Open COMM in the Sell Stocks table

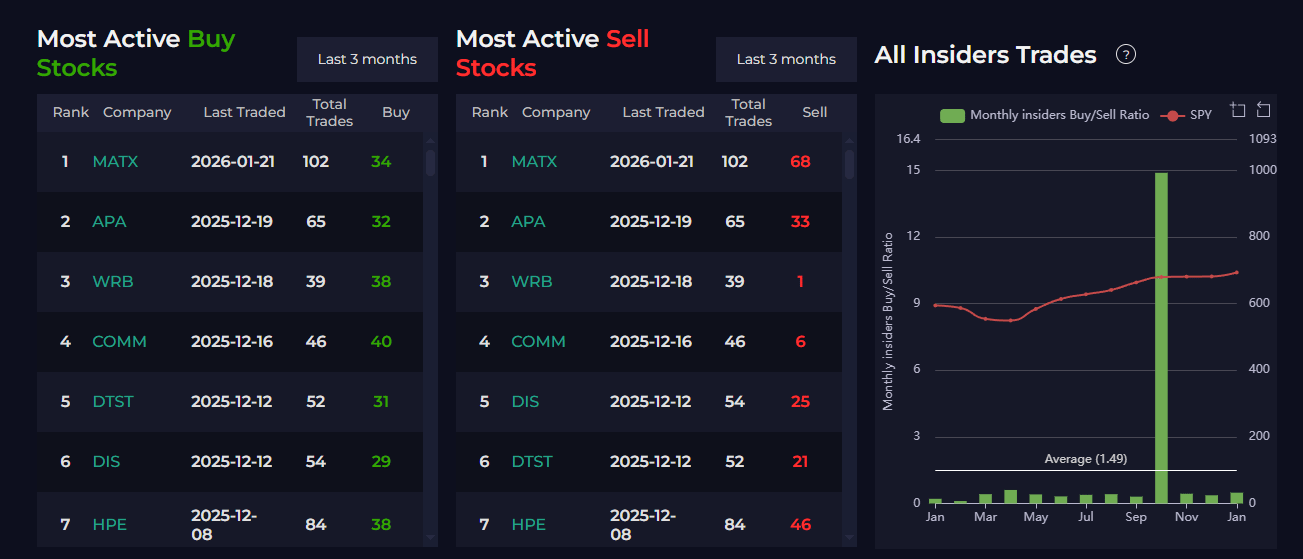(539, 341)
